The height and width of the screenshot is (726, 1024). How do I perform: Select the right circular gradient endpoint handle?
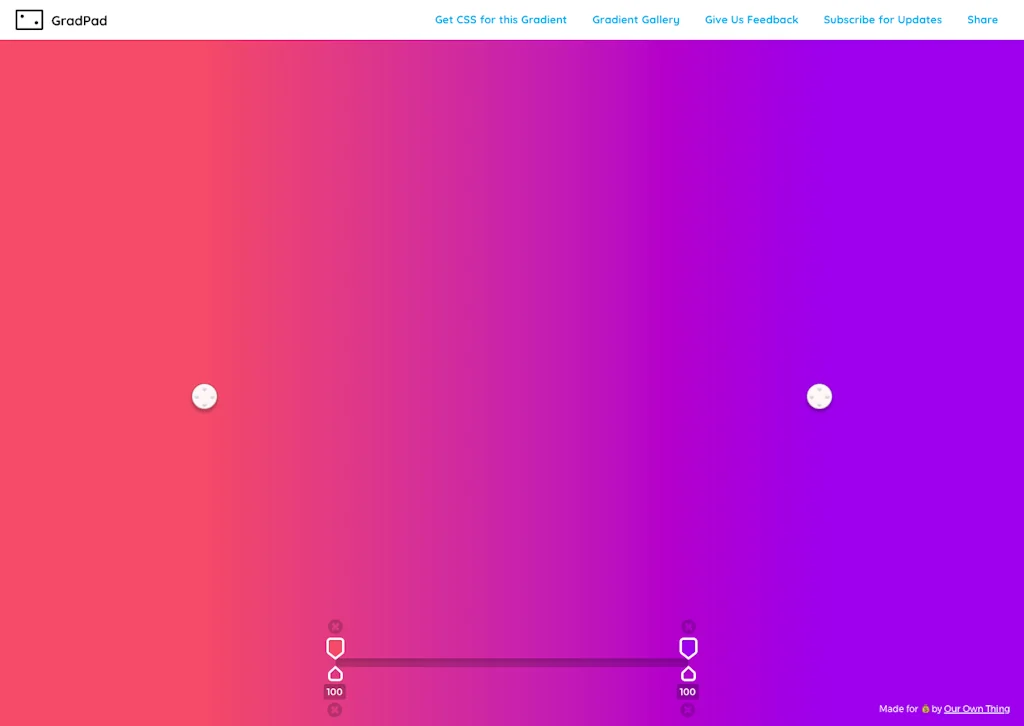819,396
